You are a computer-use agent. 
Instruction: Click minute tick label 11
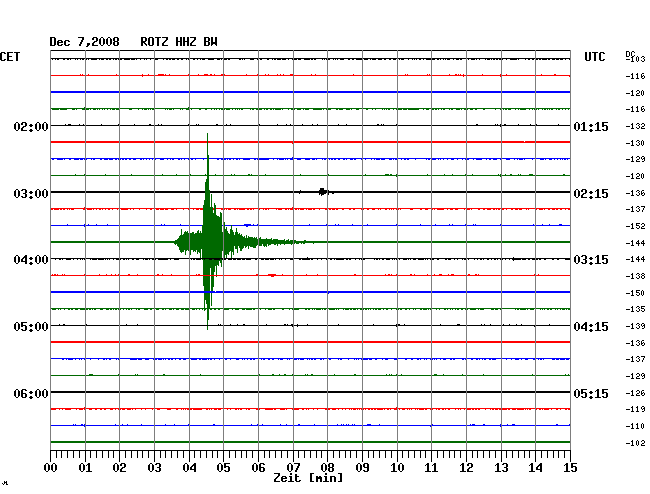pos(431,467)
